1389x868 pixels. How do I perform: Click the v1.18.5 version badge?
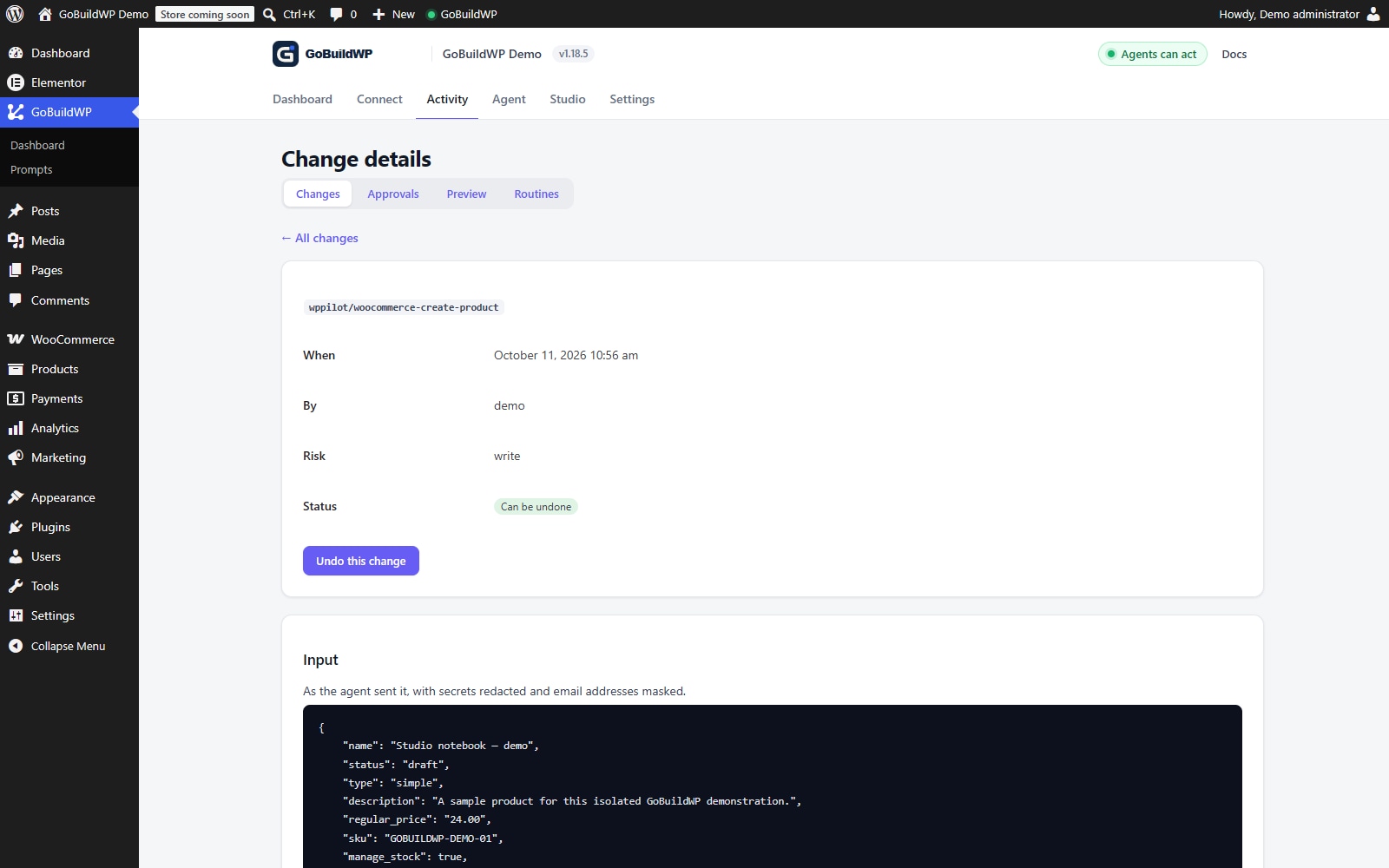573,54
